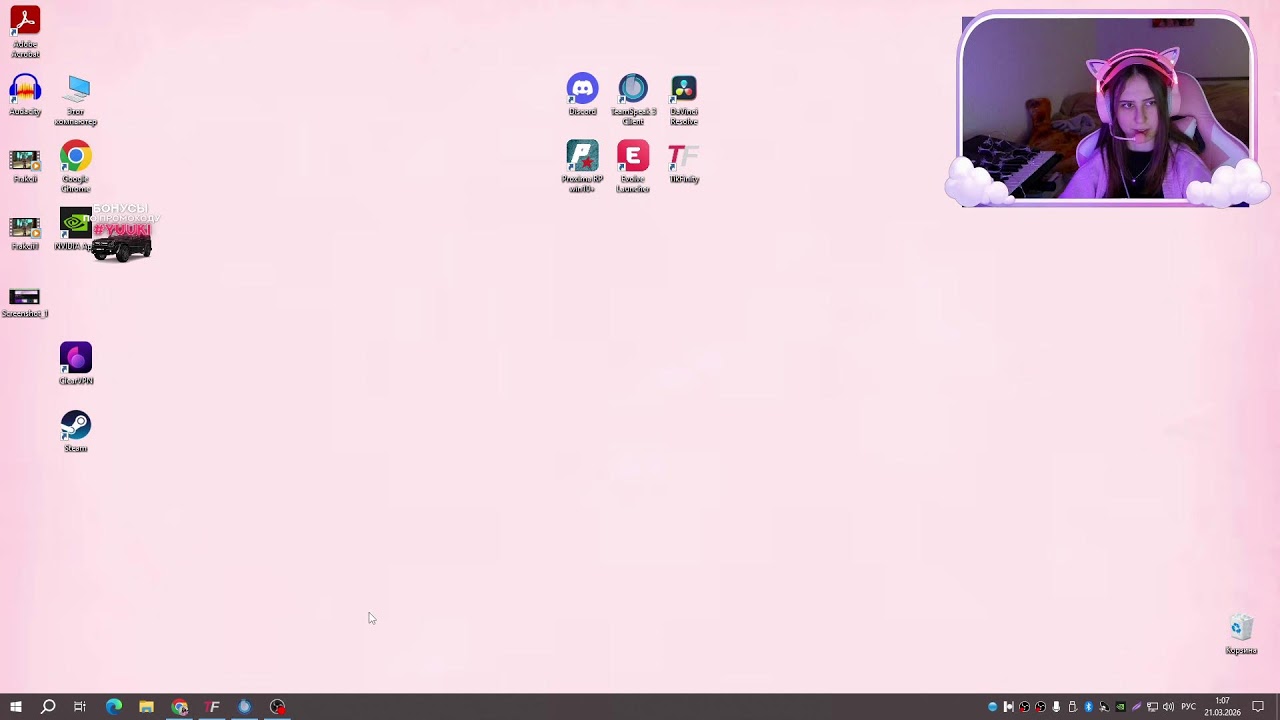
Task: Open the volume control in system tray
Action: 1168,707
